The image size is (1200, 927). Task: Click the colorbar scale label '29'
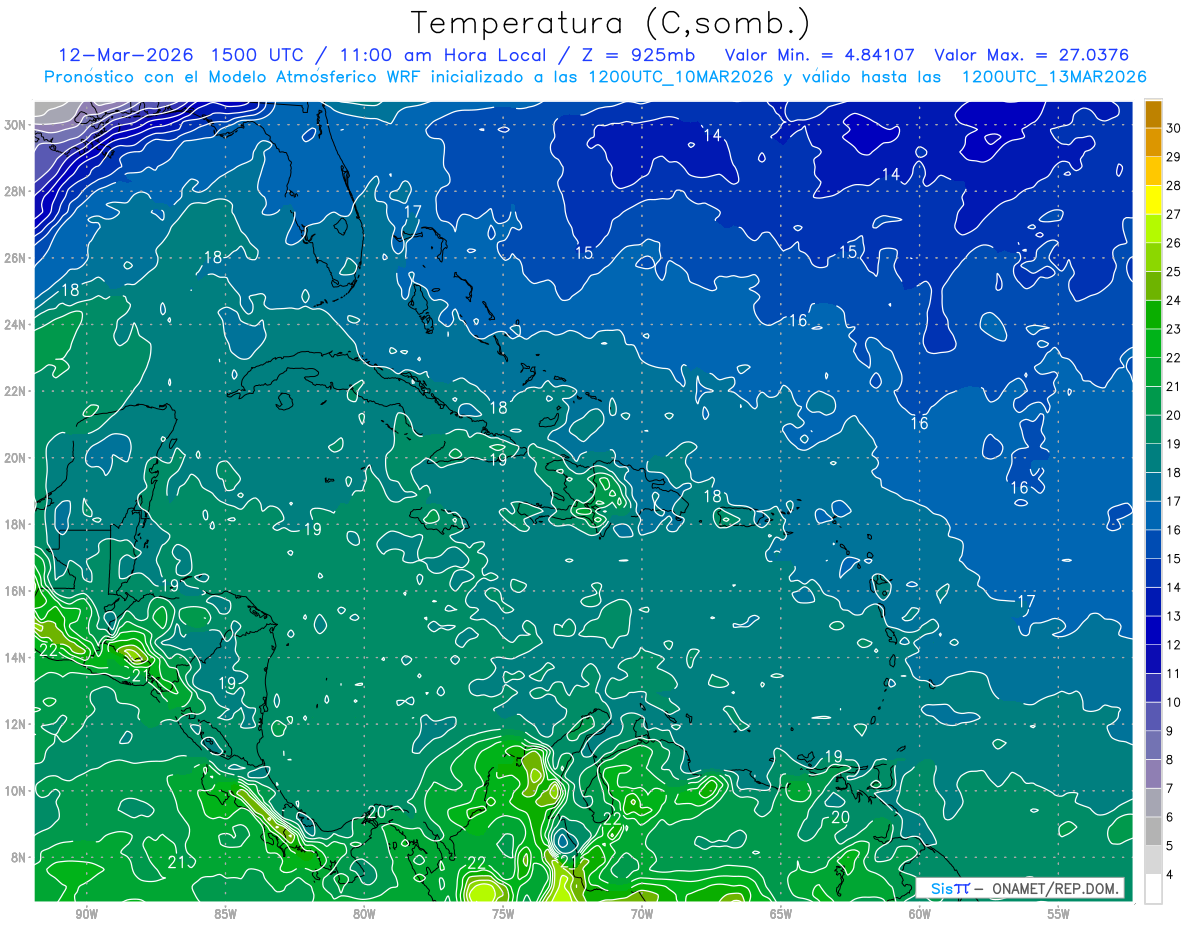[1173, 157]
